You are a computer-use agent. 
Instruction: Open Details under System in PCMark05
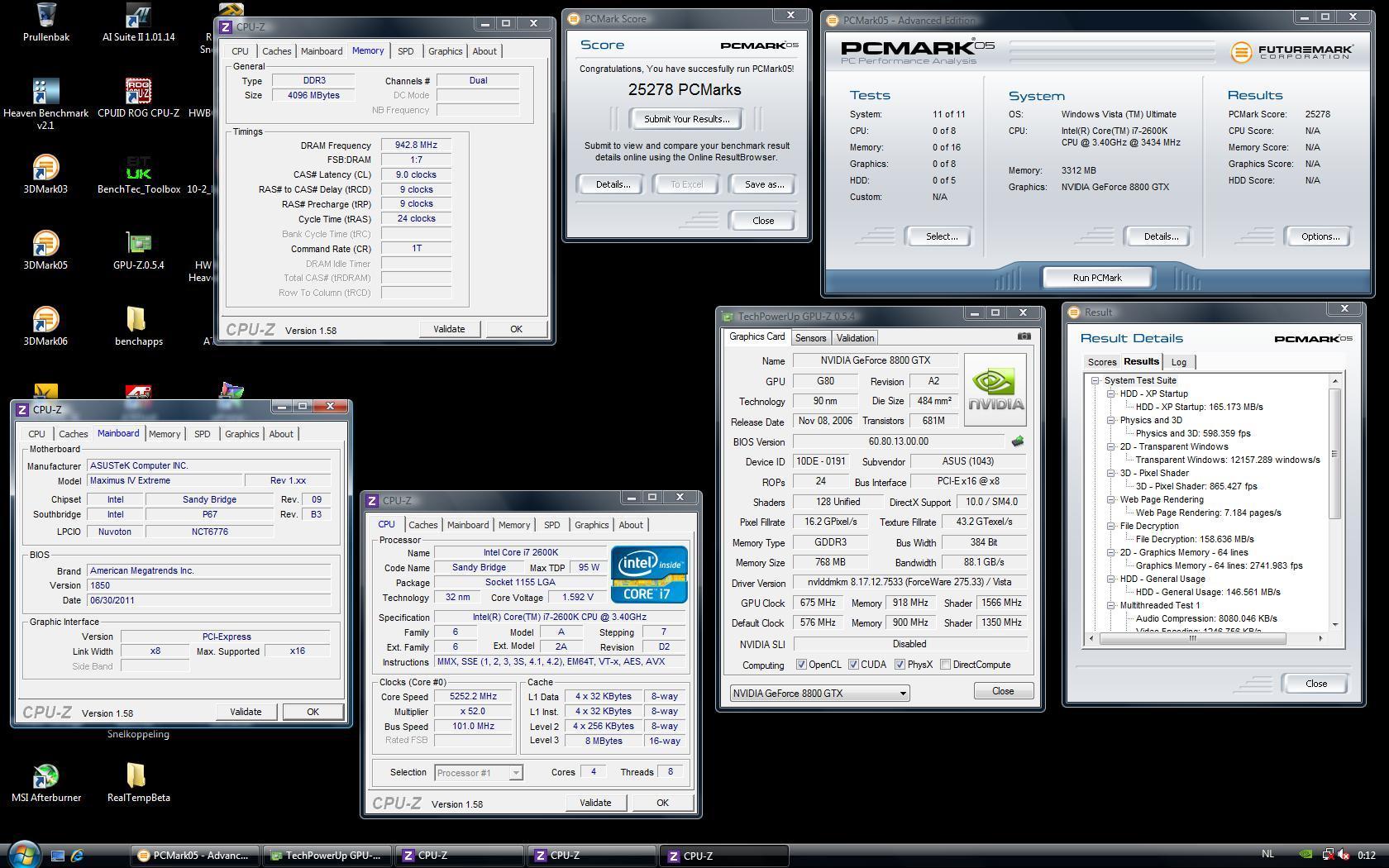1160,236
